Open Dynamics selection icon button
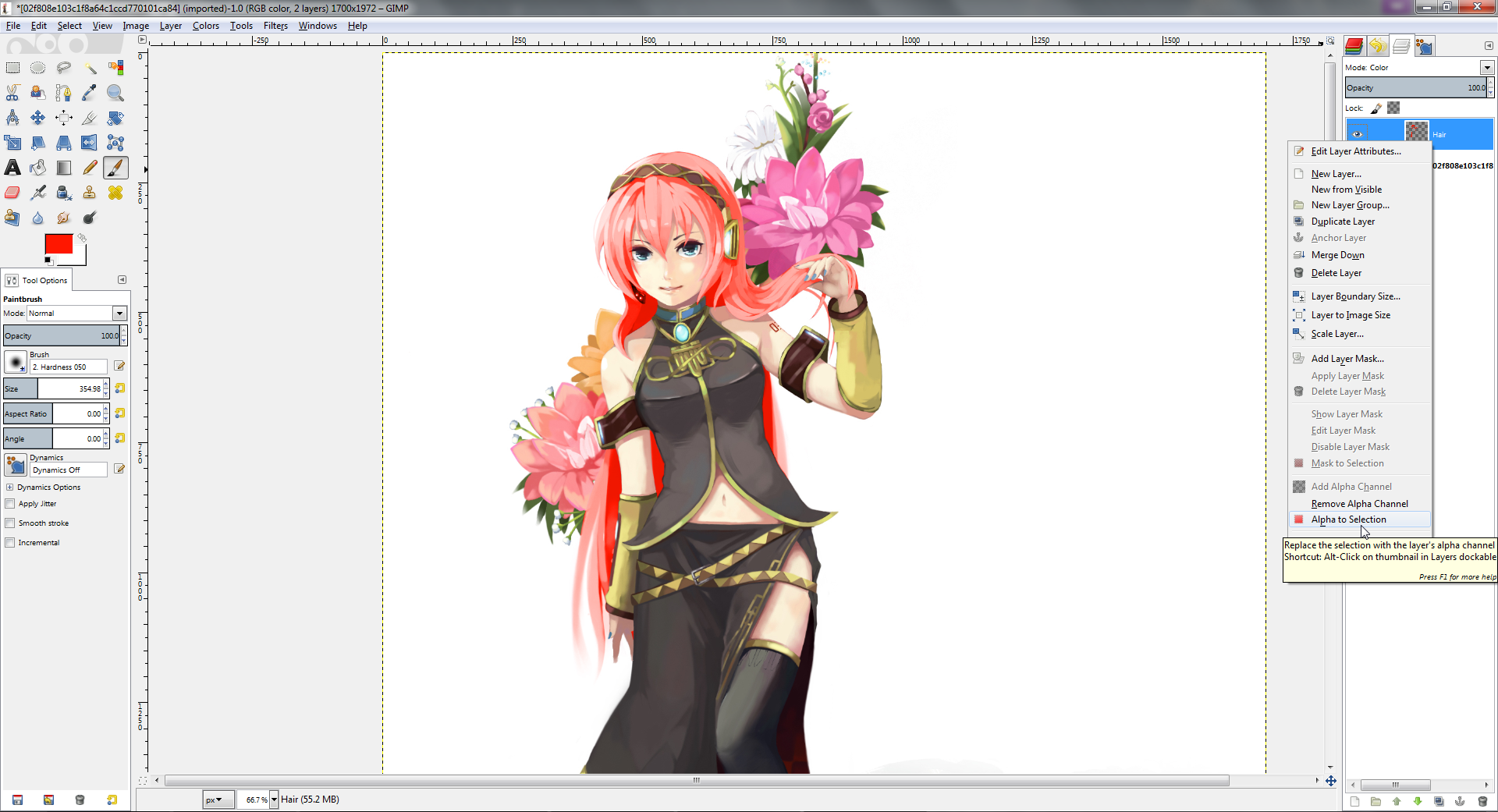 (16, 465)
